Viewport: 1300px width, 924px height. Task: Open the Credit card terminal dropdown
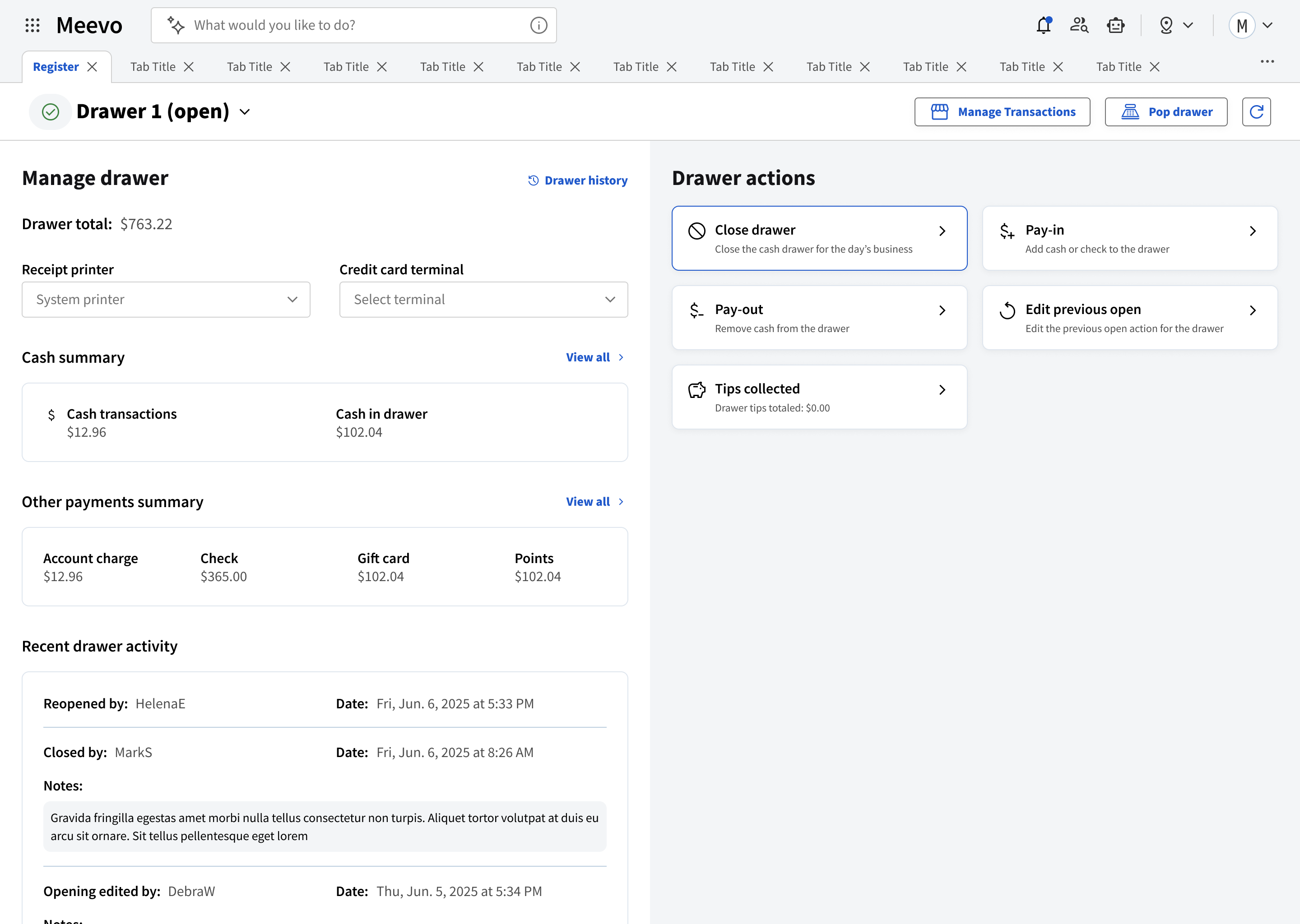[x=483, y=299]
